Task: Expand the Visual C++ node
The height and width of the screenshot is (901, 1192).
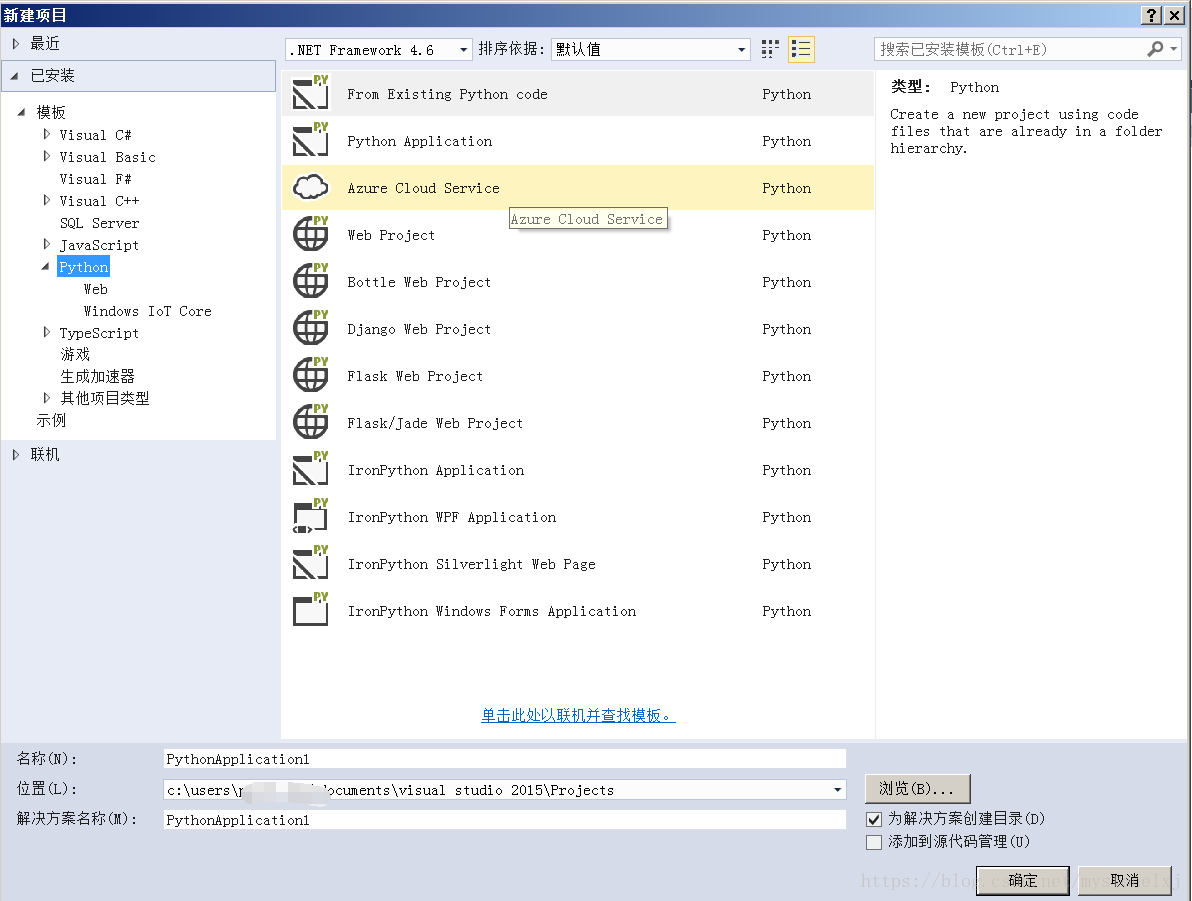Action: click(x=47, y=201)
